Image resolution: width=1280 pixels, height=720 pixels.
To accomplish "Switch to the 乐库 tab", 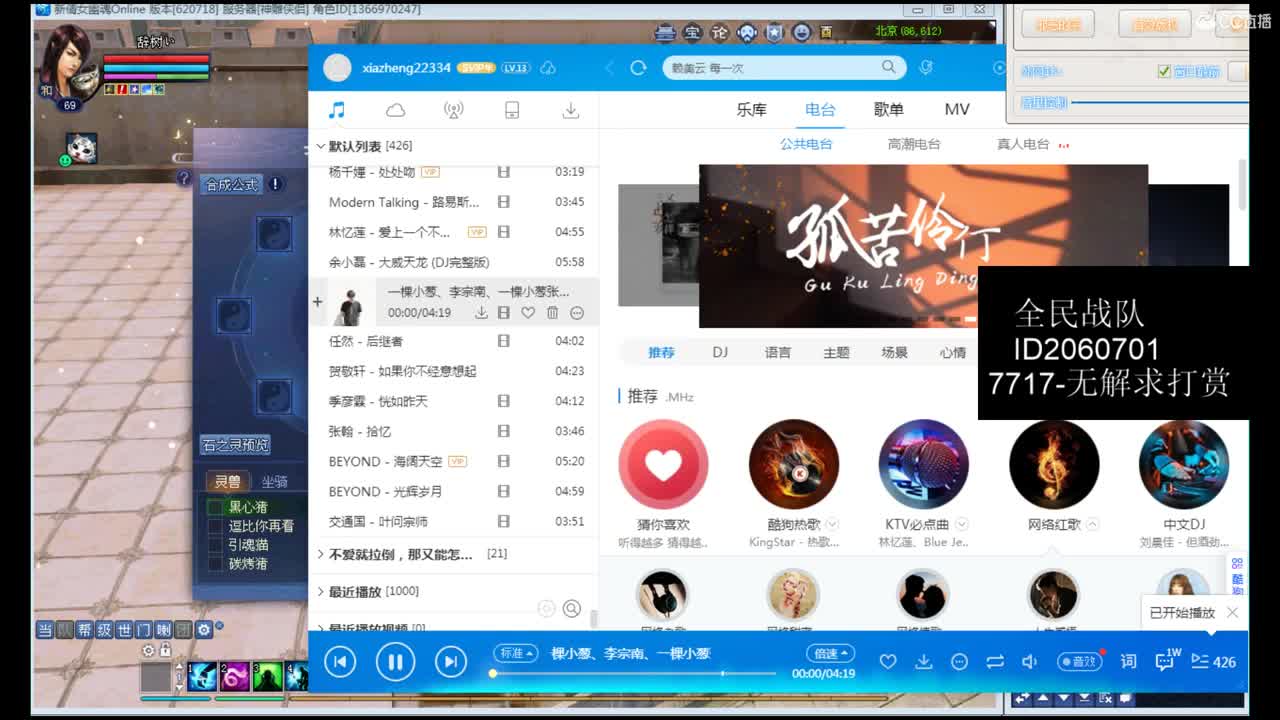I will (751, 110).
